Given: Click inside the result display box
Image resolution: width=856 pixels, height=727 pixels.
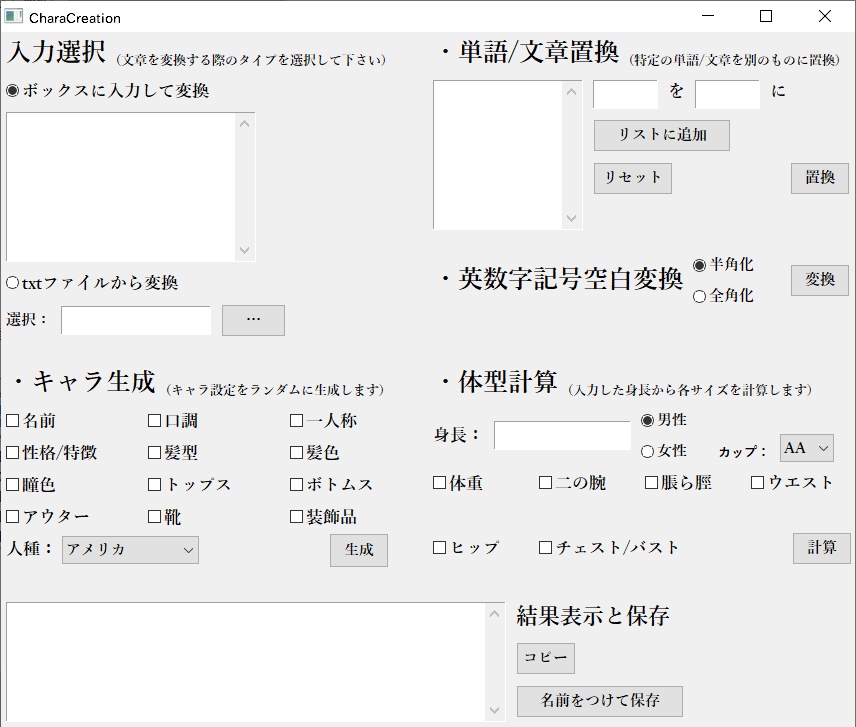Looking at the screenshot, I should tap(246, 662).
